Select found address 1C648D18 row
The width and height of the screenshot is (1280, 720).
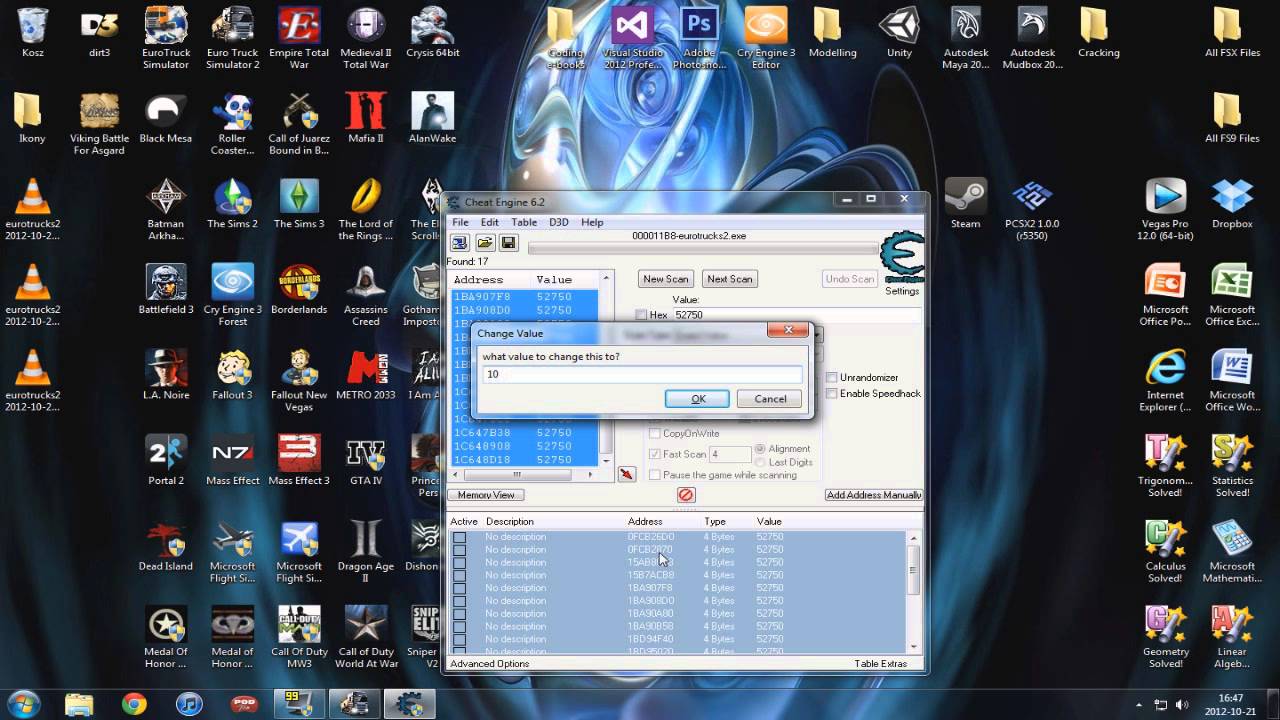click(x=525, y=459)
